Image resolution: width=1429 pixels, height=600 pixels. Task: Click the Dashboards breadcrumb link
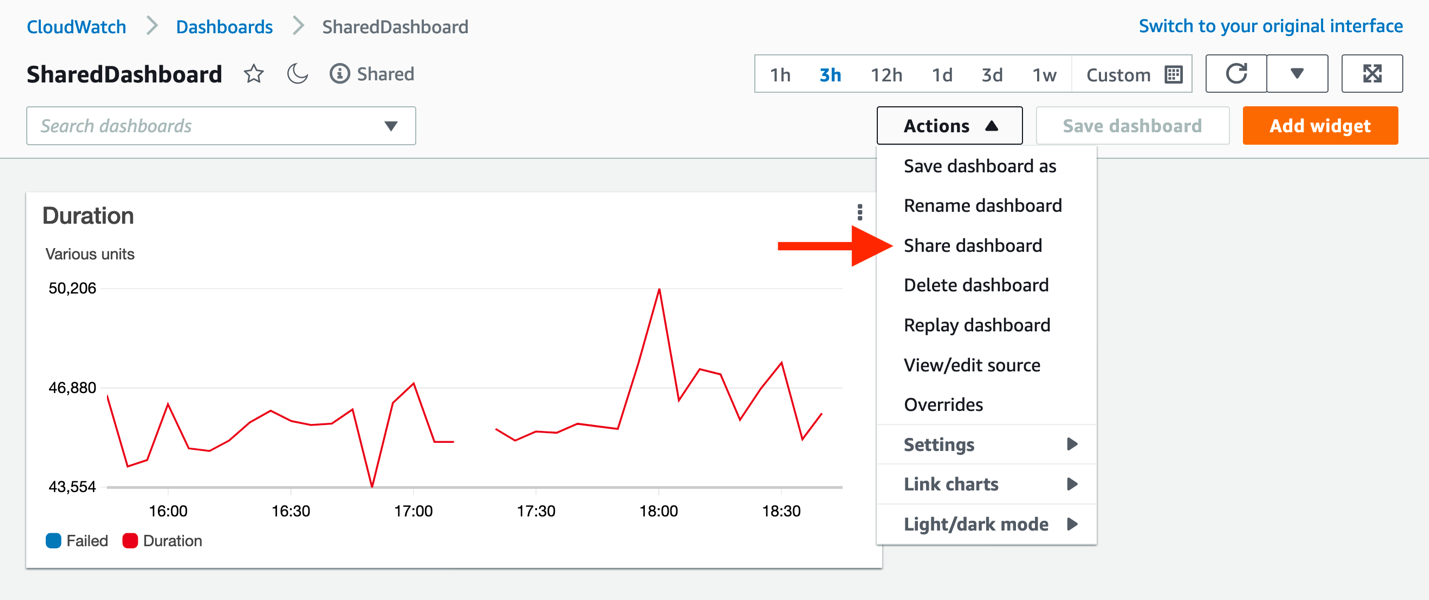point(224,26)
